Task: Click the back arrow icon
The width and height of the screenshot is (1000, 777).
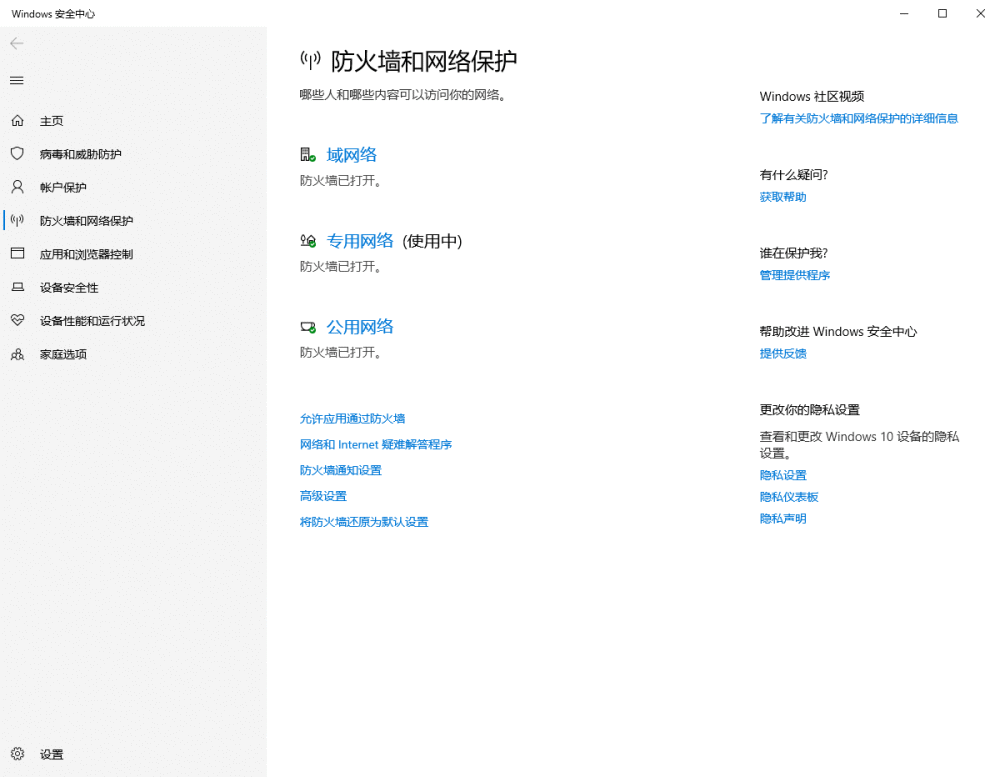Action: coord(17,43)
